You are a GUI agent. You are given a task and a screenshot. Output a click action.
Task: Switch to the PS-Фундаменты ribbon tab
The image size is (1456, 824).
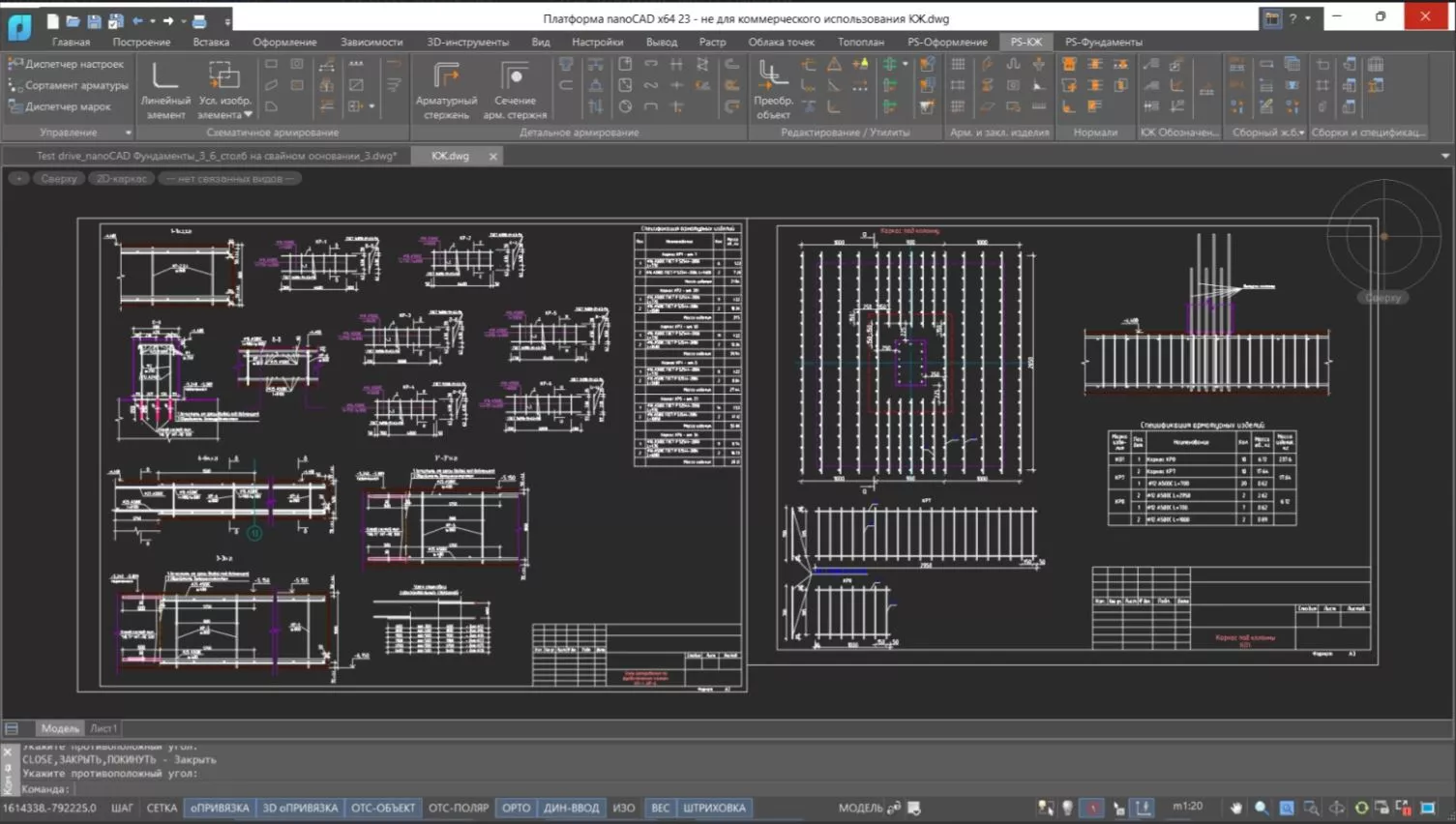(1103, 42)
